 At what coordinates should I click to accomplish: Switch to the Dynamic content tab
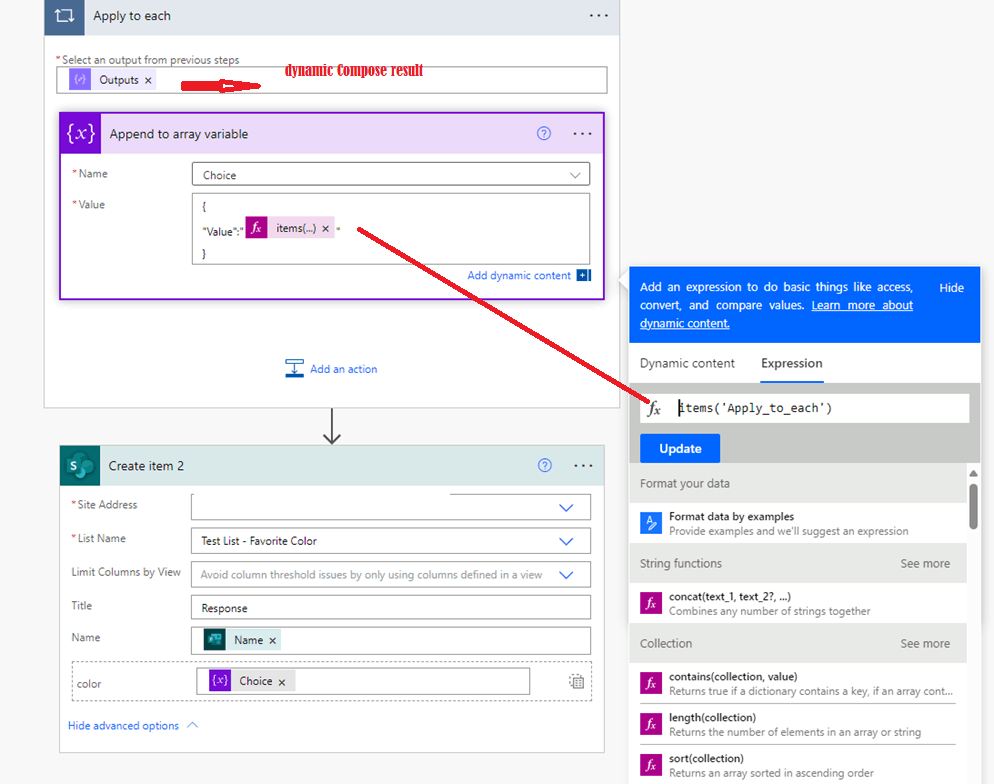(x=687, y=363)
